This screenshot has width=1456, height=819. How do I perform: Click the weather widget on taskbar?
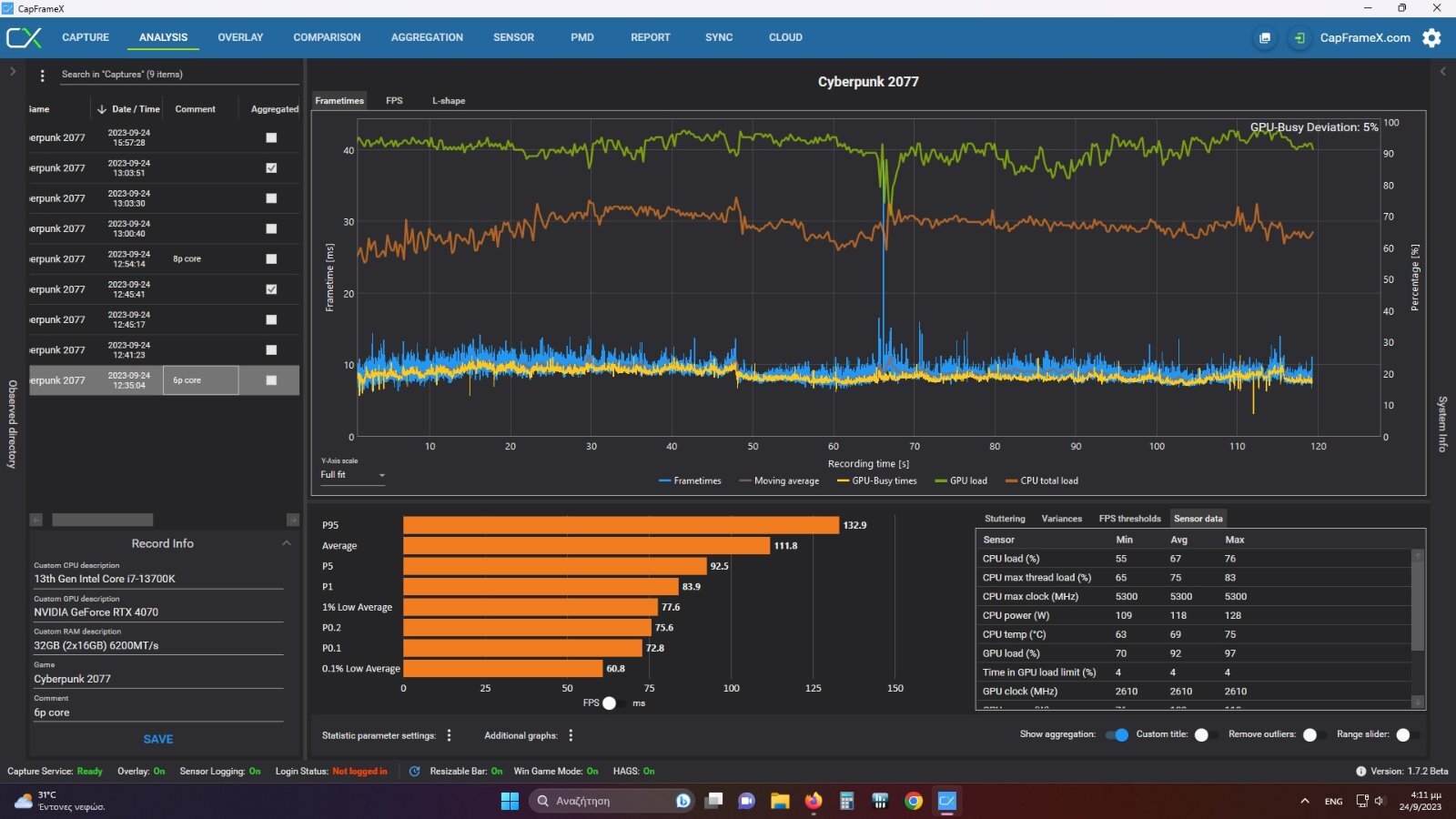pyautogui.click(x=60, y=801)
